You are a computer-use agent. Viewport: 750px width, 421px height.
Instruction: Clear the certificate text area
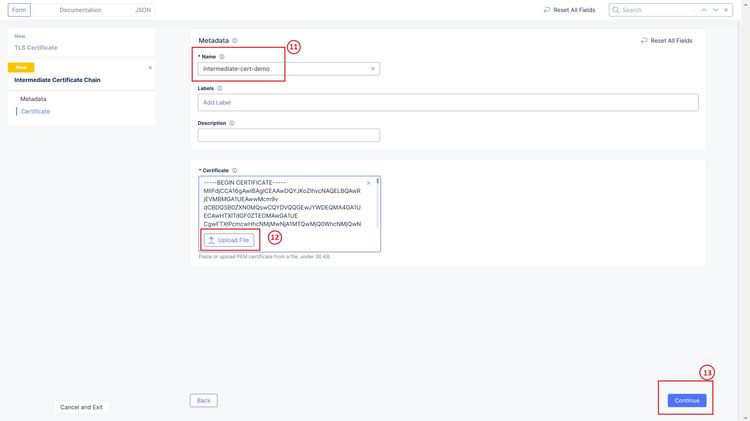(368, 183)
